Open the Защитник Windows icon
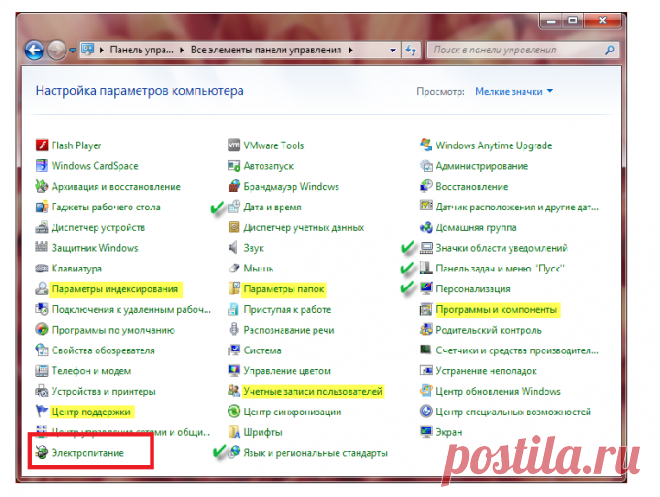660x497 pixels. (42, 248)
